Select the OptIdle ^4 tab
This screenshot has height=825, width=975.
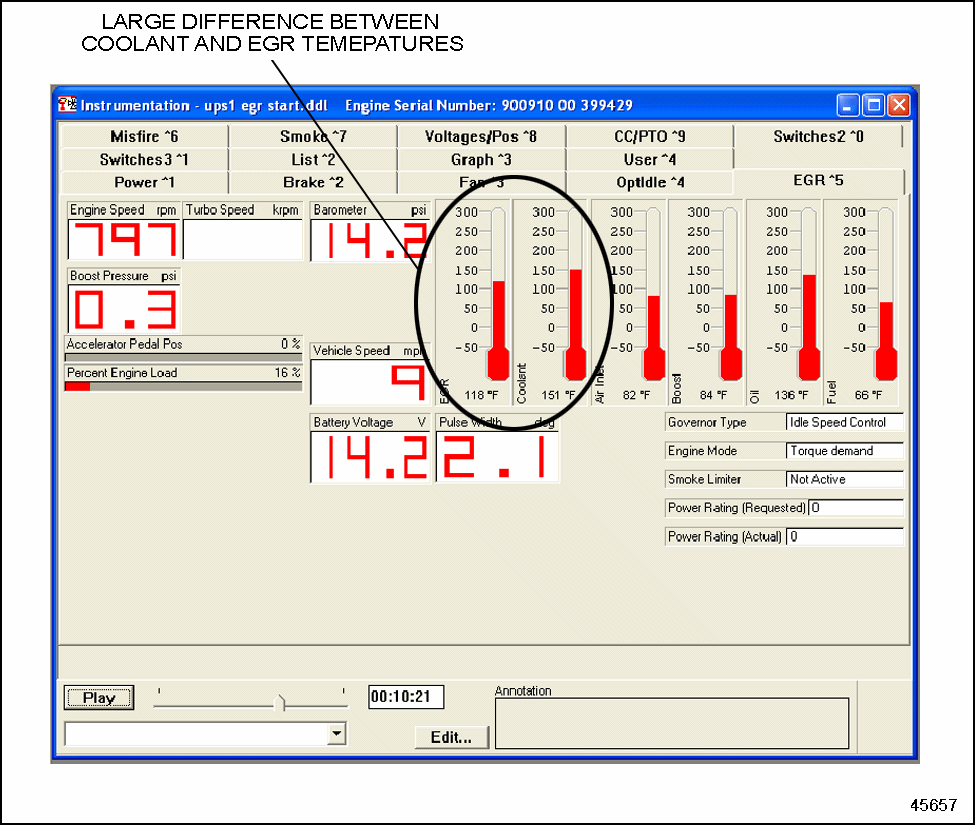[650, 182]
